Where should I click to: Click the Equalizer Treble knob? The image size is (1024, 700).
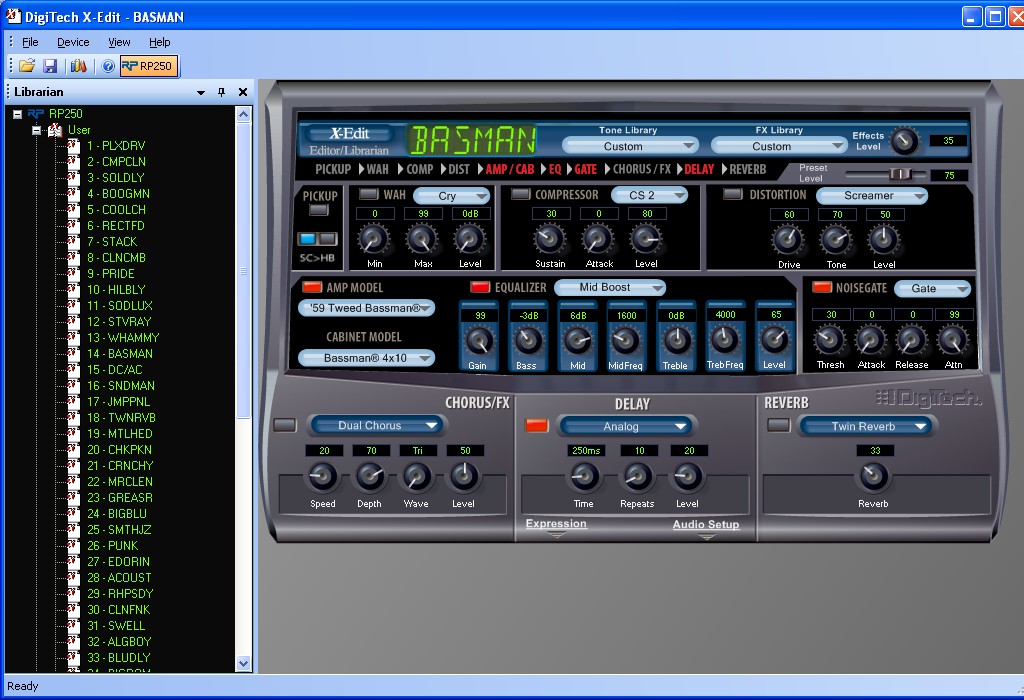pyautogui.click(x=677, y=341)
